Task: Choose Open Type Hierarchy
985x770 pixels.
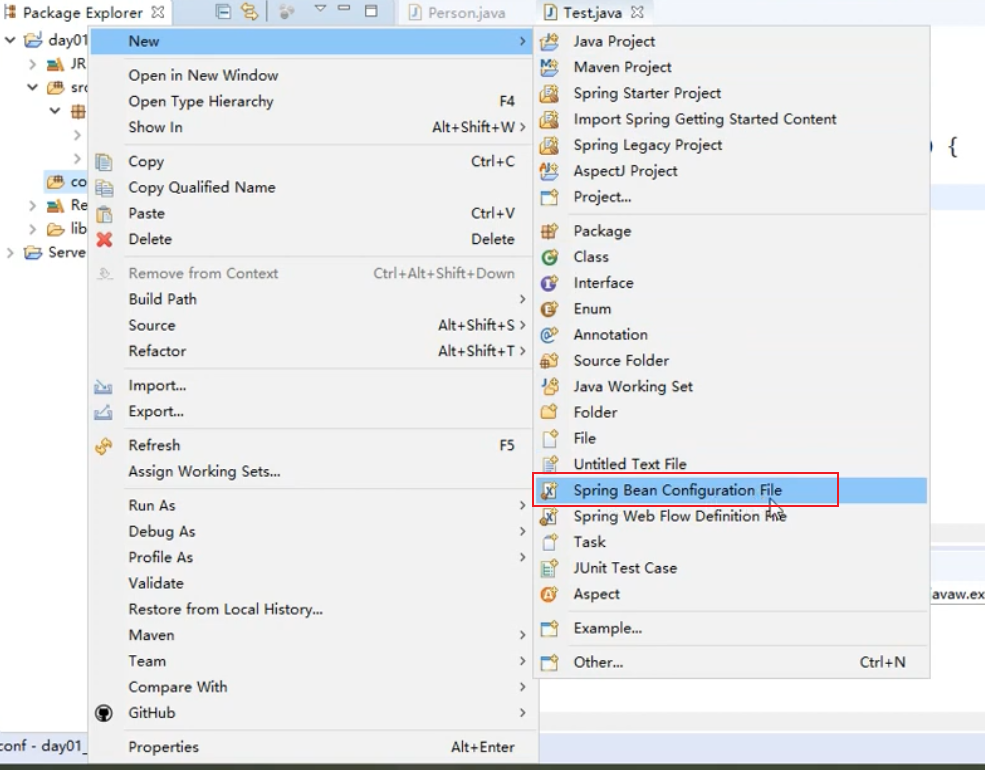Action: coord(313,101)
